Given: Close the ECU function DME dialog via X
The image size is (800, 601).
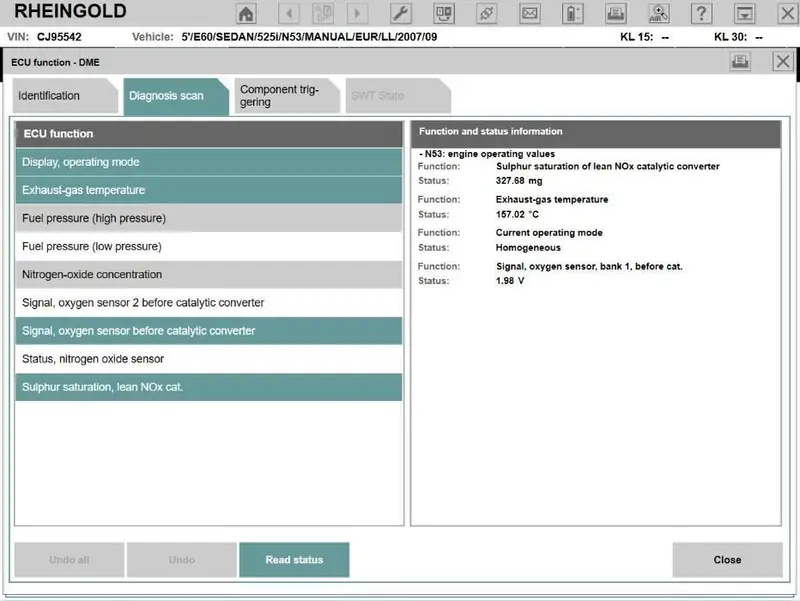Looking at the screenshot, I should pyautogui.click(x=783, y=62).
